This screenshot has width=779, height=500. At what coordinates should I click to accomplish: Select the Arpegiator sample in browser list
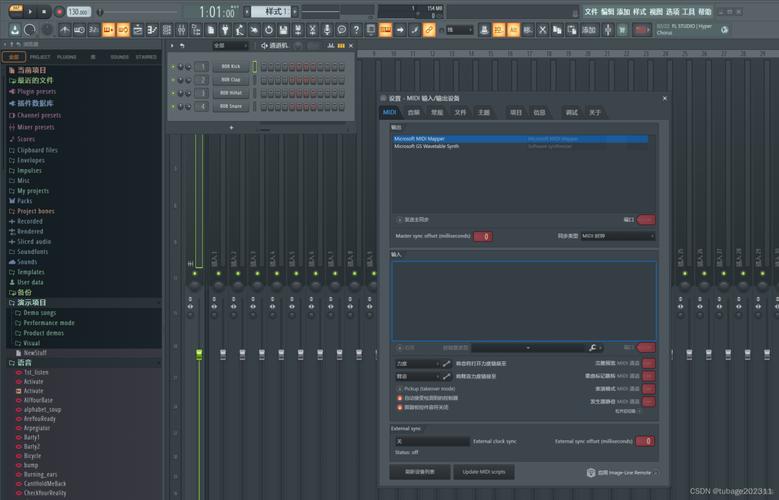pos(34,427)
